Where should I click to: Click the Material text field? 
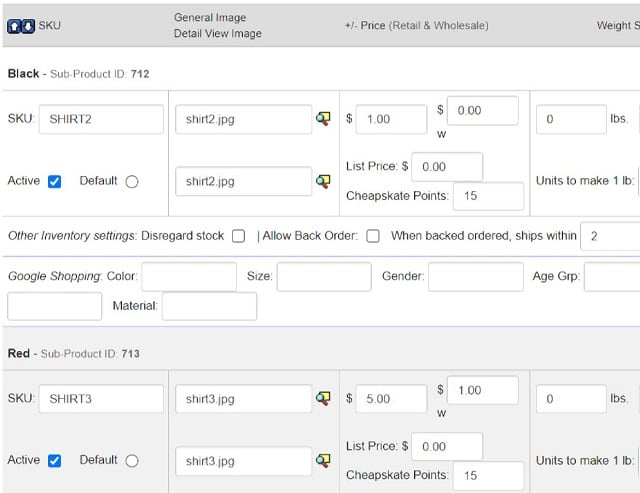coord(209,305)
